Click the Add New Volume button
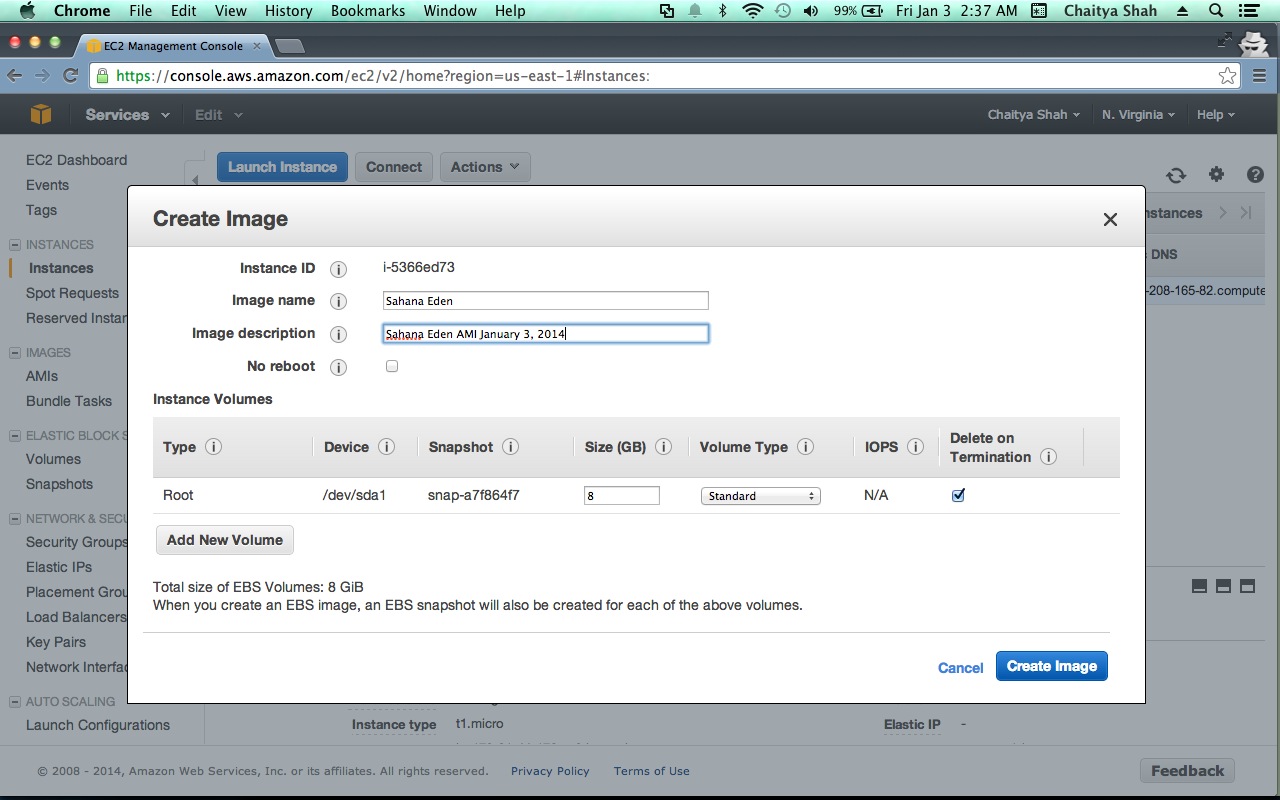The width and height of the screenshot is (1280, 800). (x=225, y=540)
